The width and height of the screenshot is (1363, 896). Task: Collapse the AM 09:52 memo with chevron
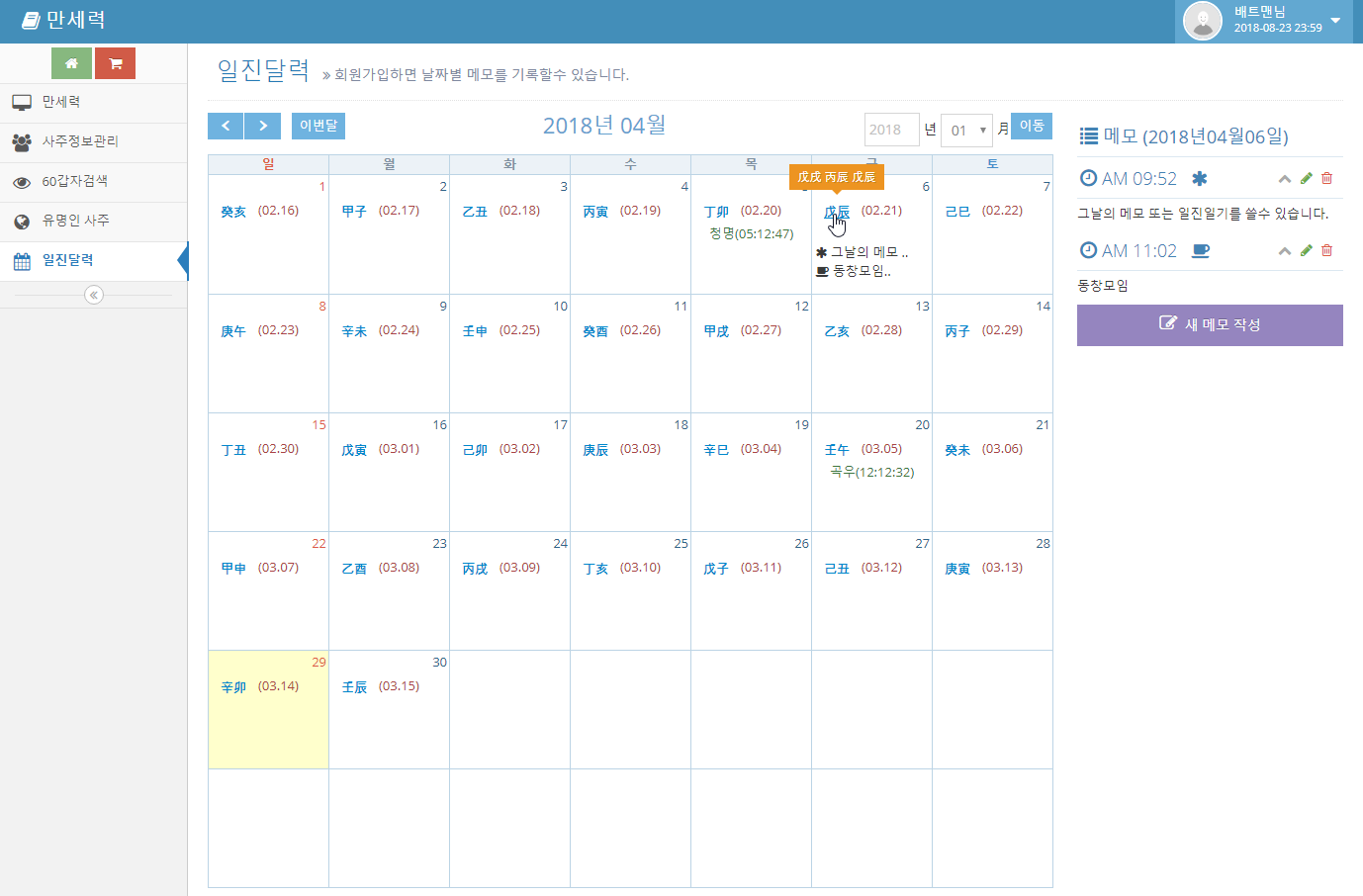[x=1285, y=179]
